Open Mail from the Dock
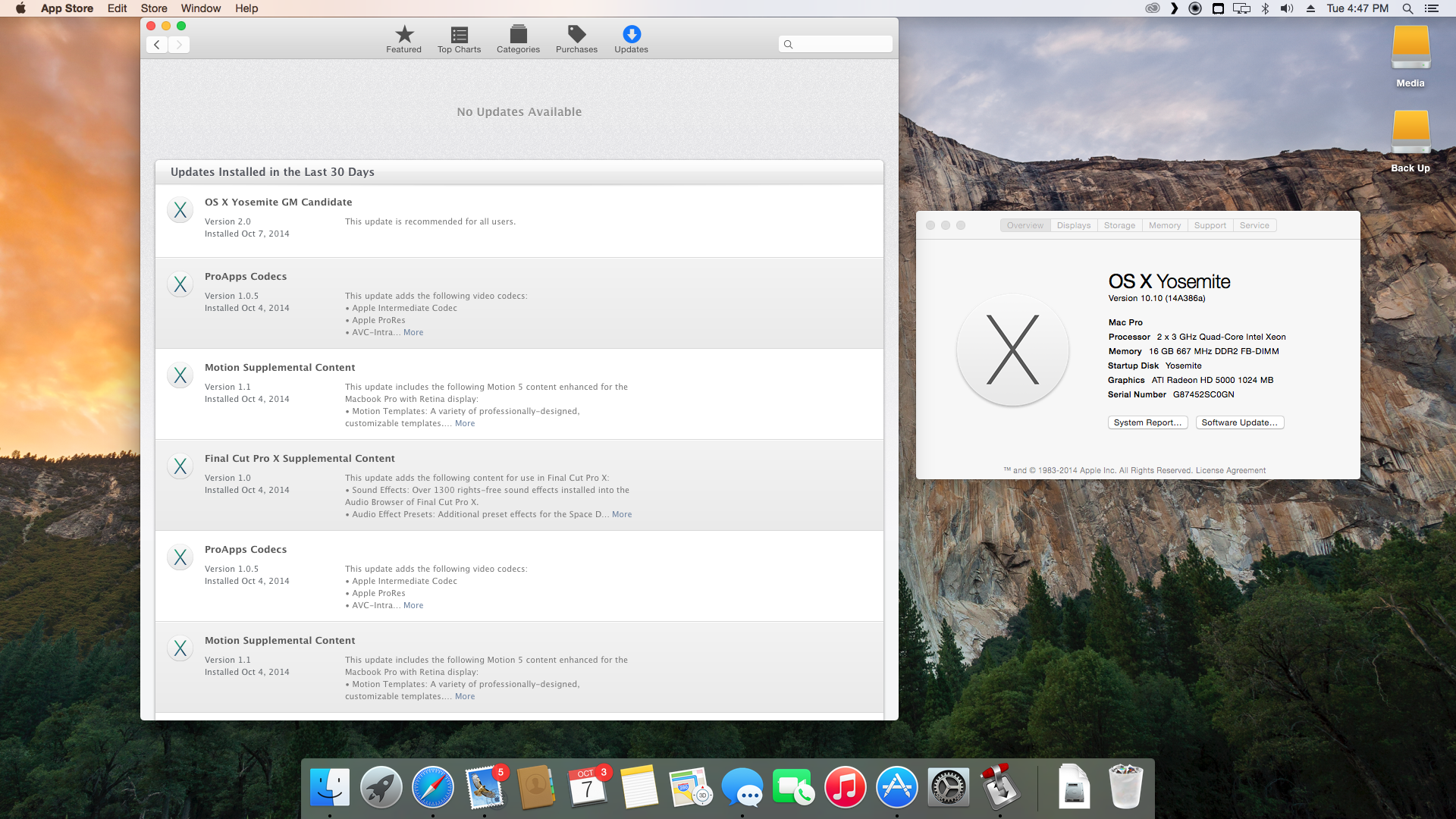The image size is (1456, 819). tap(485, 787)
